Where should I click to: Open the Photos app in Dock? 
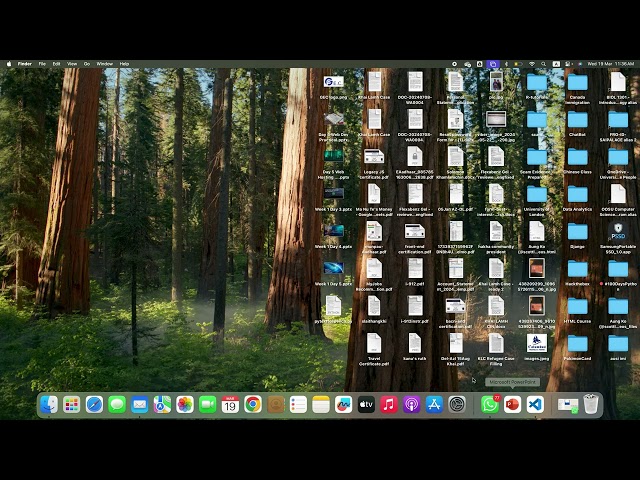click(185, 404)
